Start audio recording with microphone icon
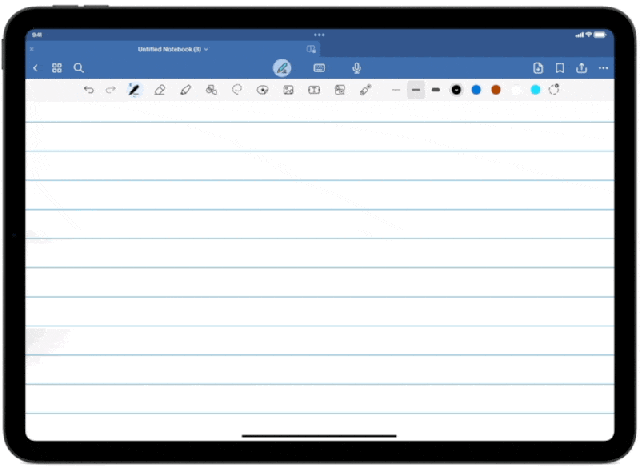This screenshot has height=470, width=640. (356, 68)
